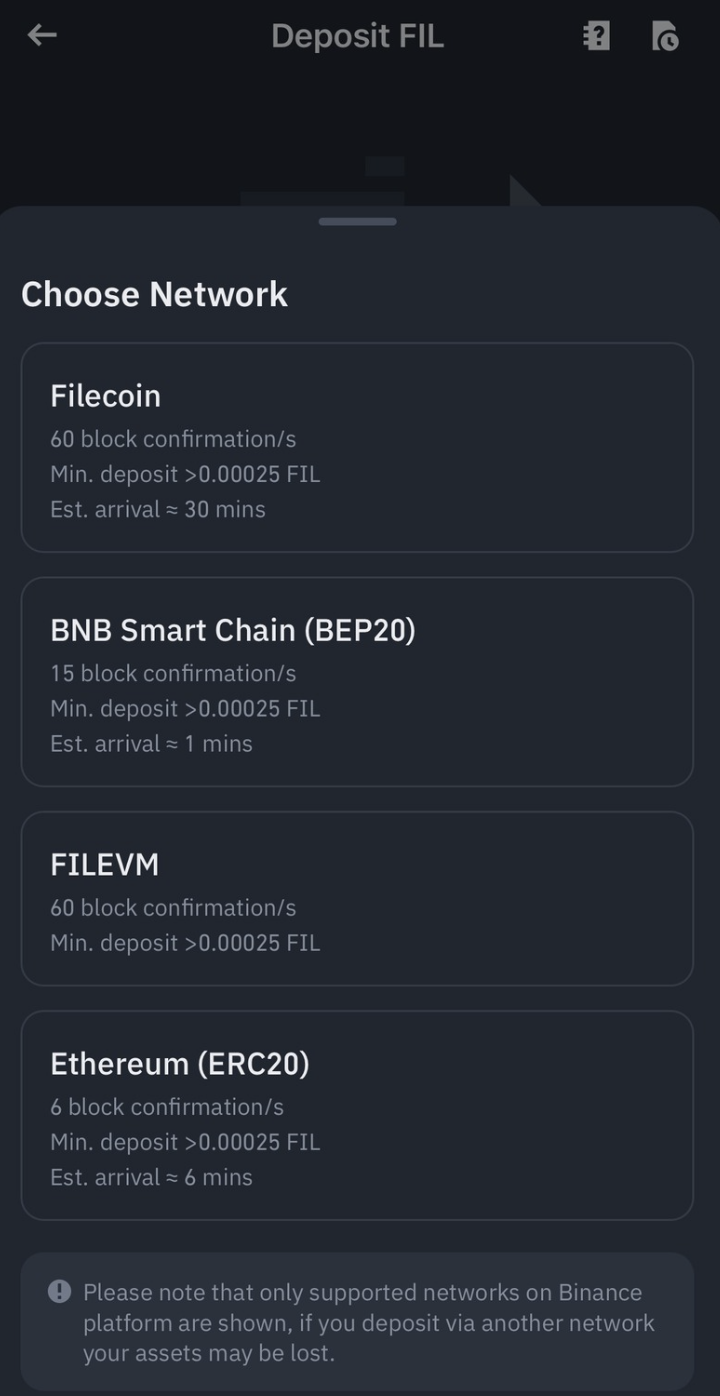This screenshot has height=1396, width=720.
Task: Select the FILEVM network option
Action: (357, 898)
